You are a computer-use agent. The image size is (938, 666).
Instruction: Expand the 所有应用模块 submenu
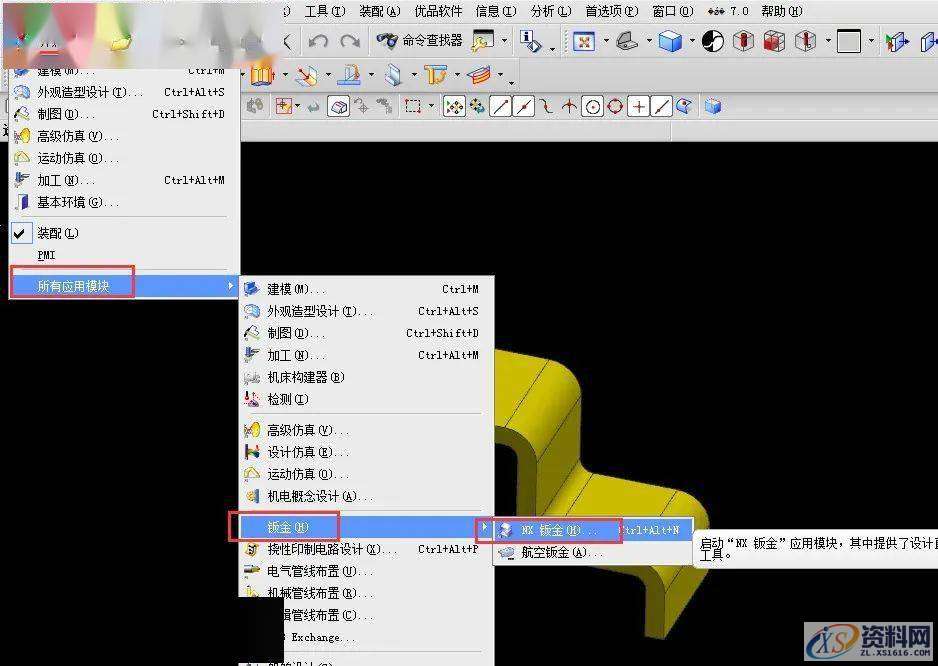[75, 284]
